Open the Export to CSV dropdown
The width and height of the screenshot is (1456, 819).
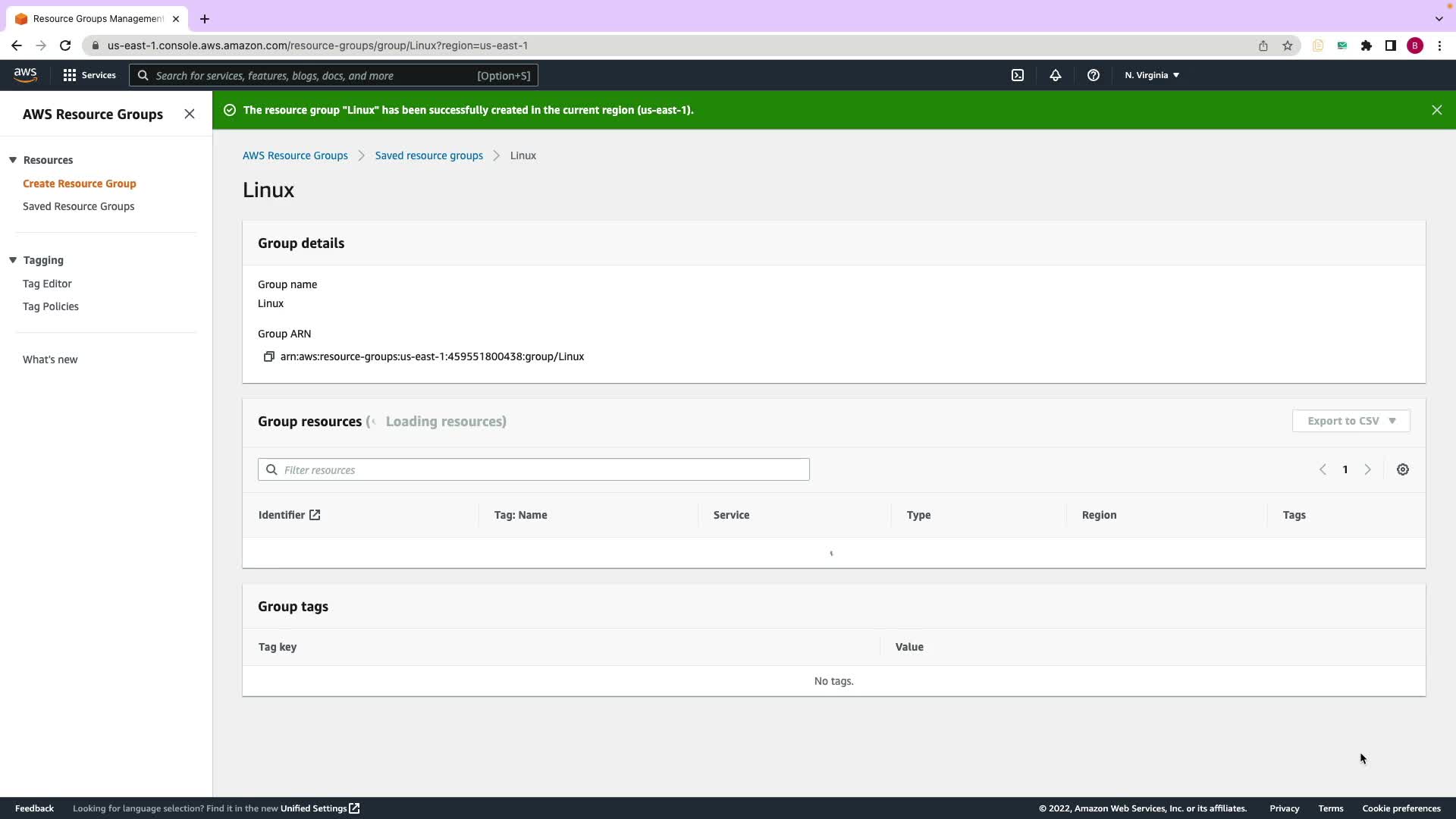click(1351, 421)
